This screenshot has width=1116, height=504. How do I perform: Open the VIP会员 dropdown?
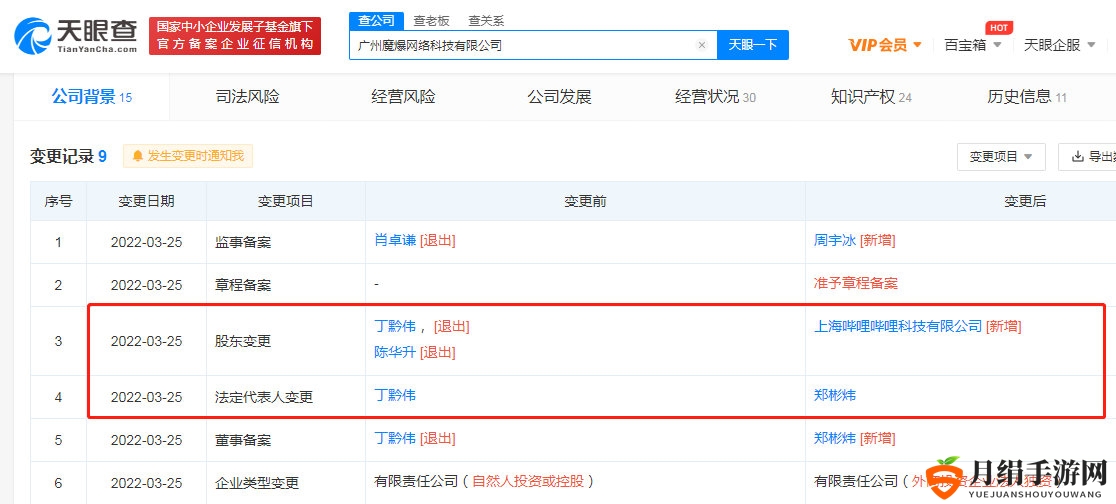(885, 45)
